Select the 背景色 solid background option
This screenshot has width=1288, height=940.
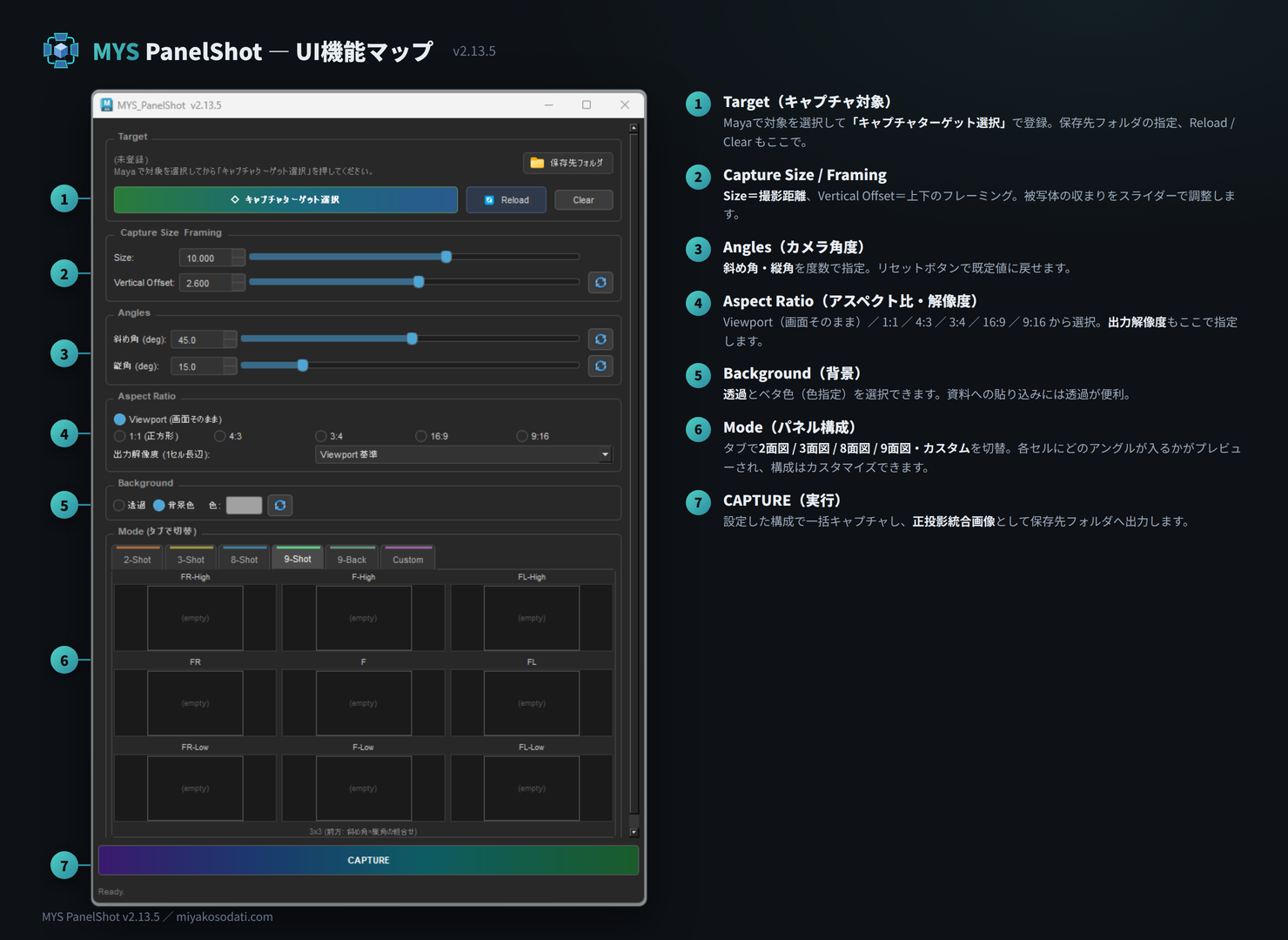tap(174, 506)
